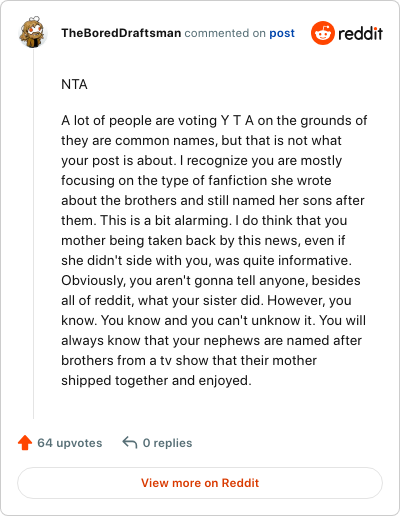Click the line starting 'brothers from a tv show'
This screenshot has height=516, width=400.
pos(189,360)
